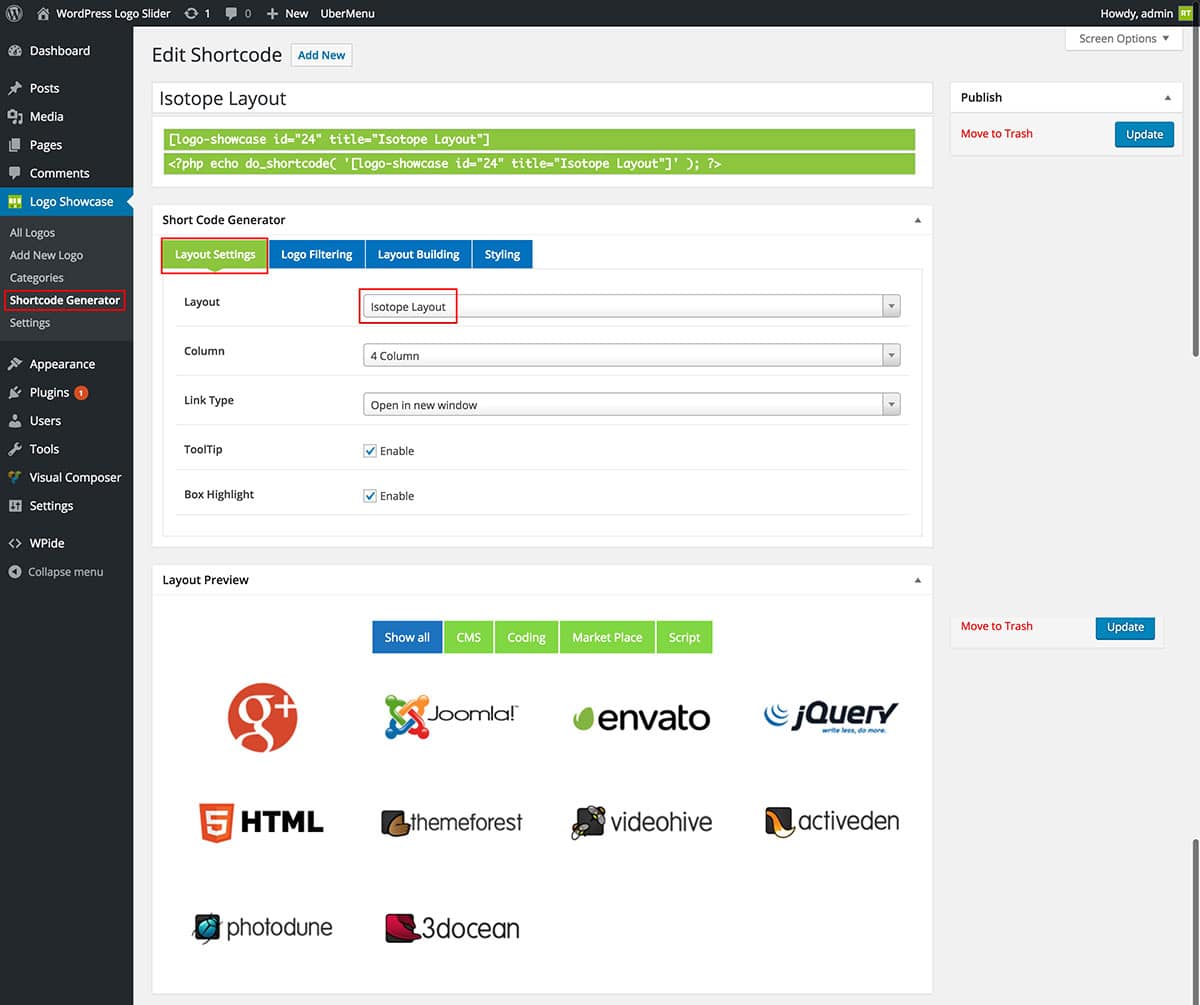The image size is (1200, 1005).
Task: Open Categories submenu item
Action: point(37,278)
